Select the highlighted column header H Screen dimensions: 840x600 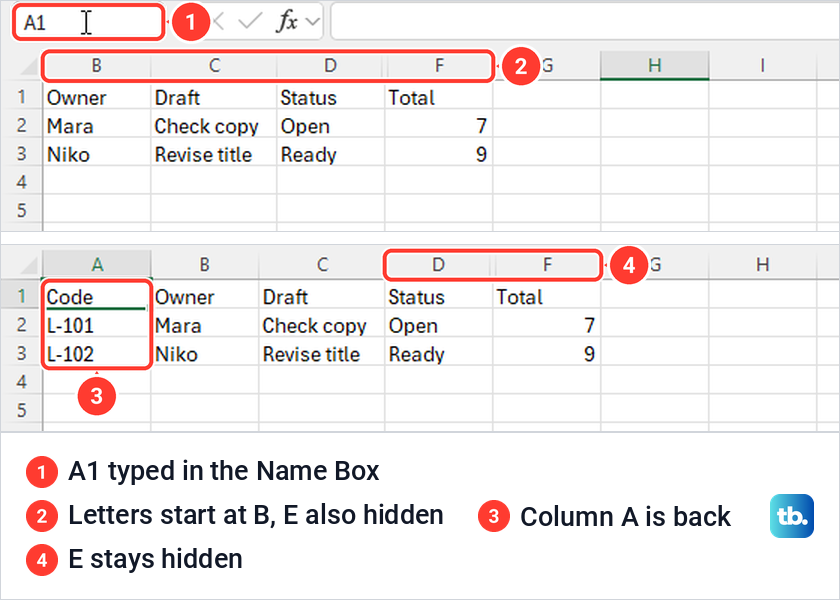(655, 66)
